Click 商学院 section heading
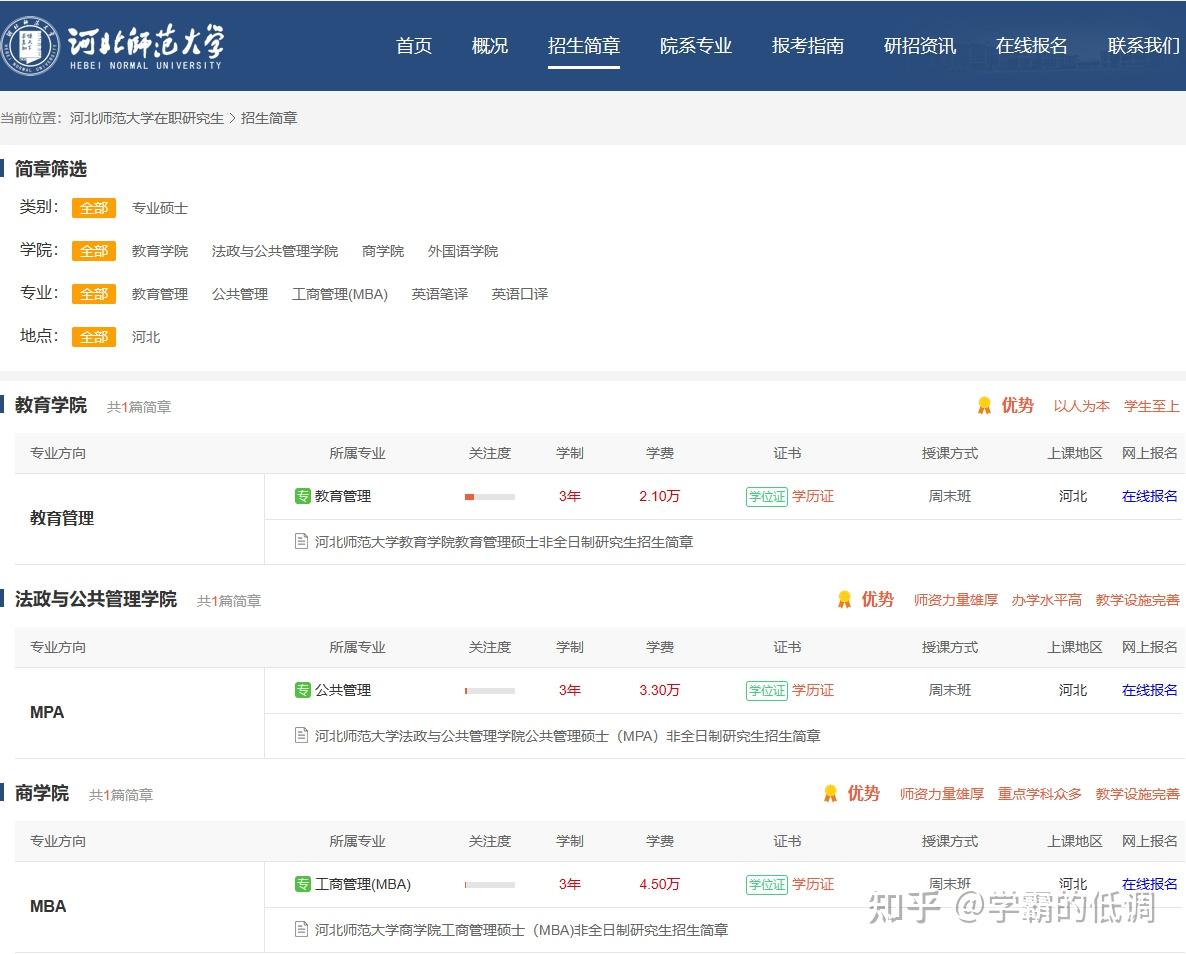 coord(42,792)
